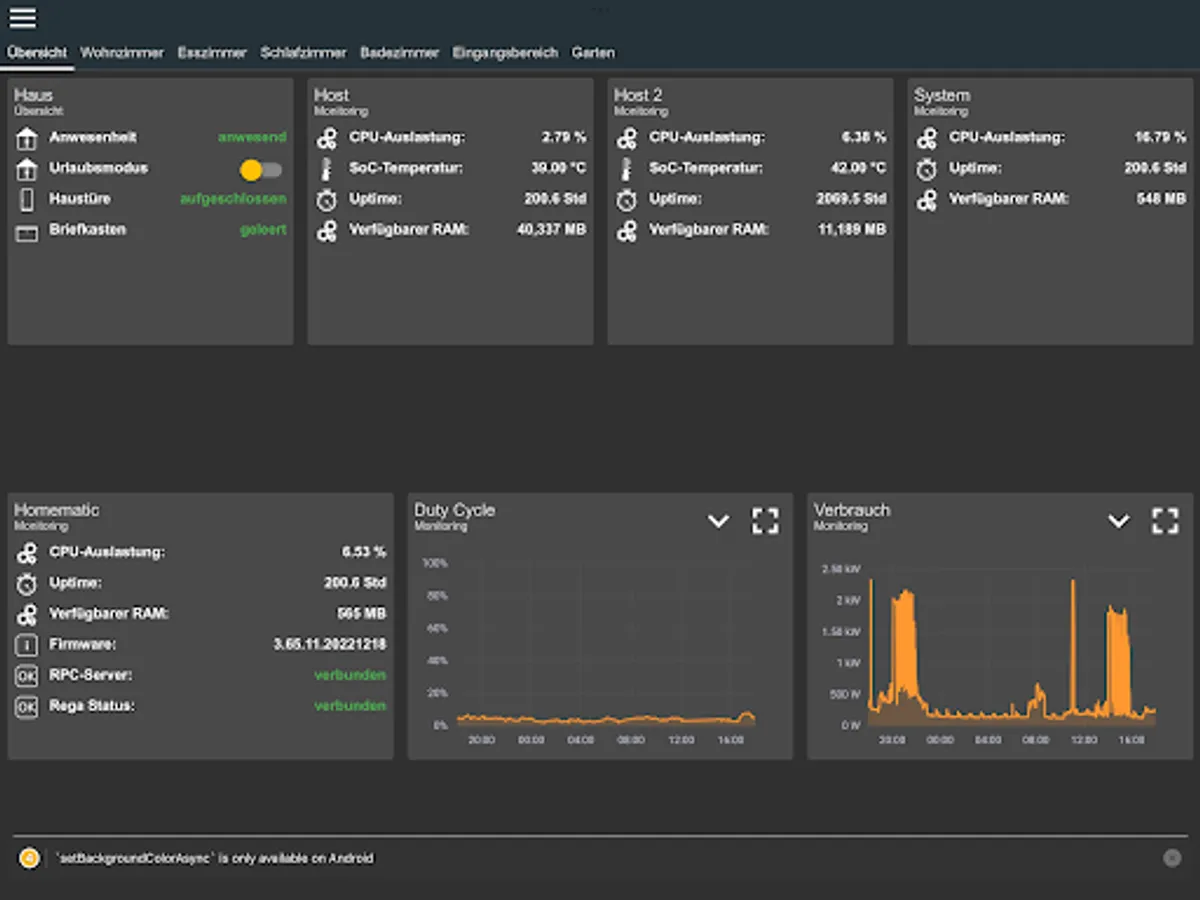Click the aufgeschlossen Haustüre status
The height and width of the screenshot is (900, 1200).
tap(233, 199)
